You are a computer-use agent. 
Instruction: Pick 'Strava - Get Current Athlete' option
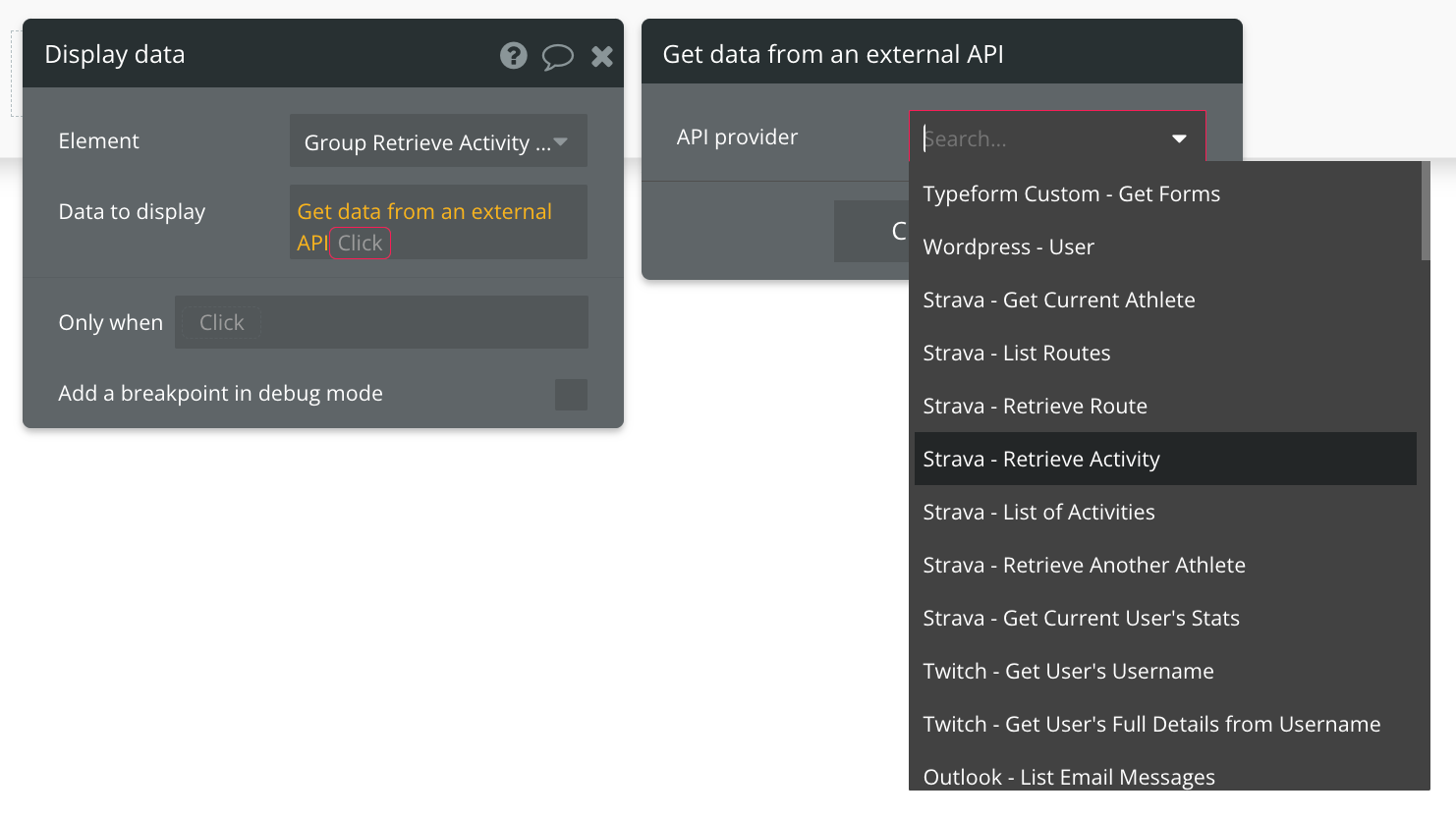pyautogui.click(x=1058, y=300)
